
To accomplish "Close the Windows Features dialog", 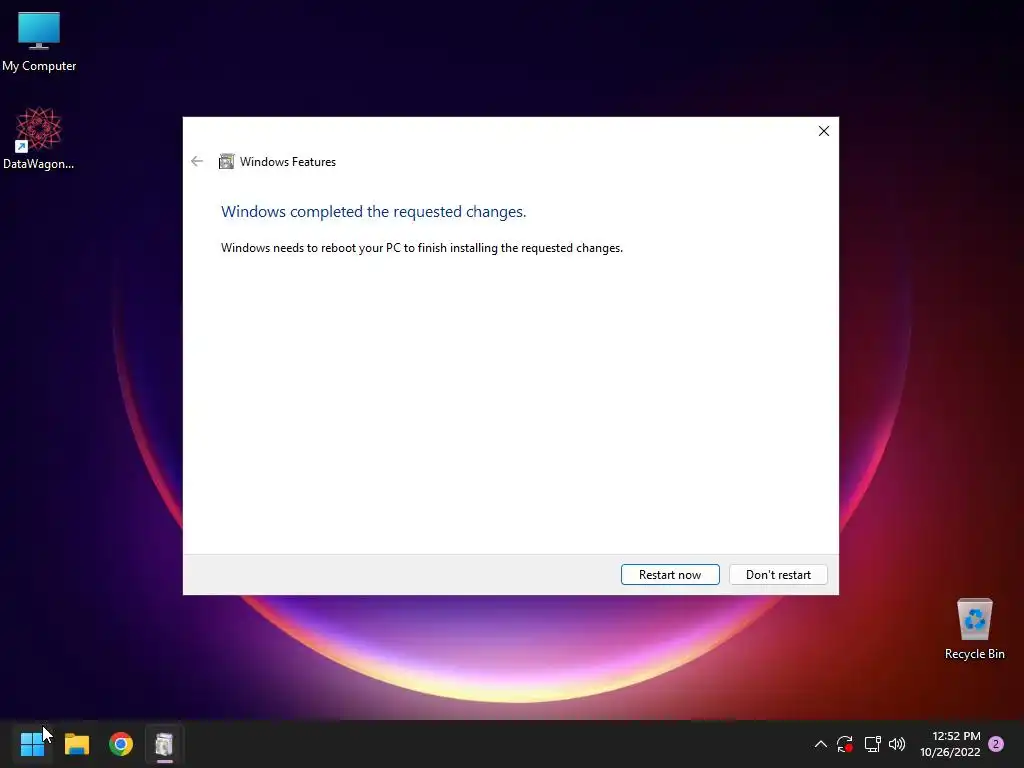I will 824,131.
